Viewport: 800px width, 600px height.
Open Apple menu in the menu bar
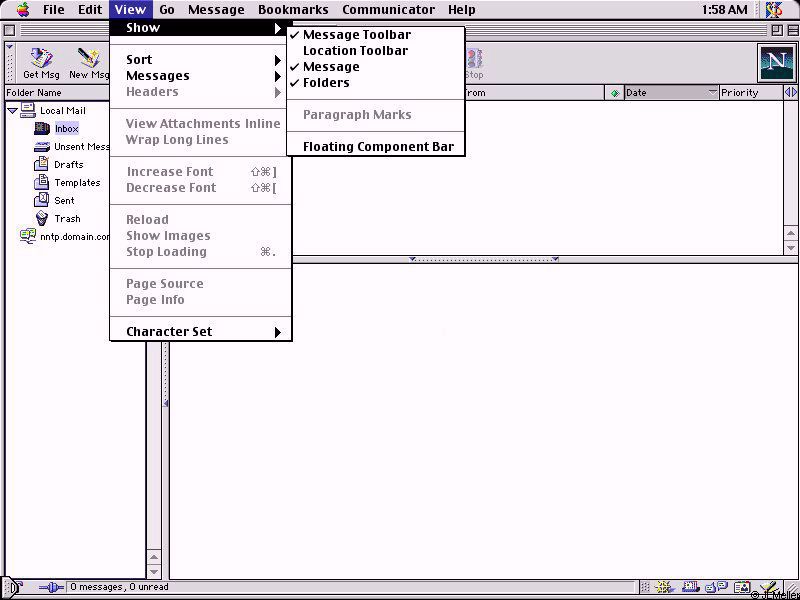[x=22, y=10]
